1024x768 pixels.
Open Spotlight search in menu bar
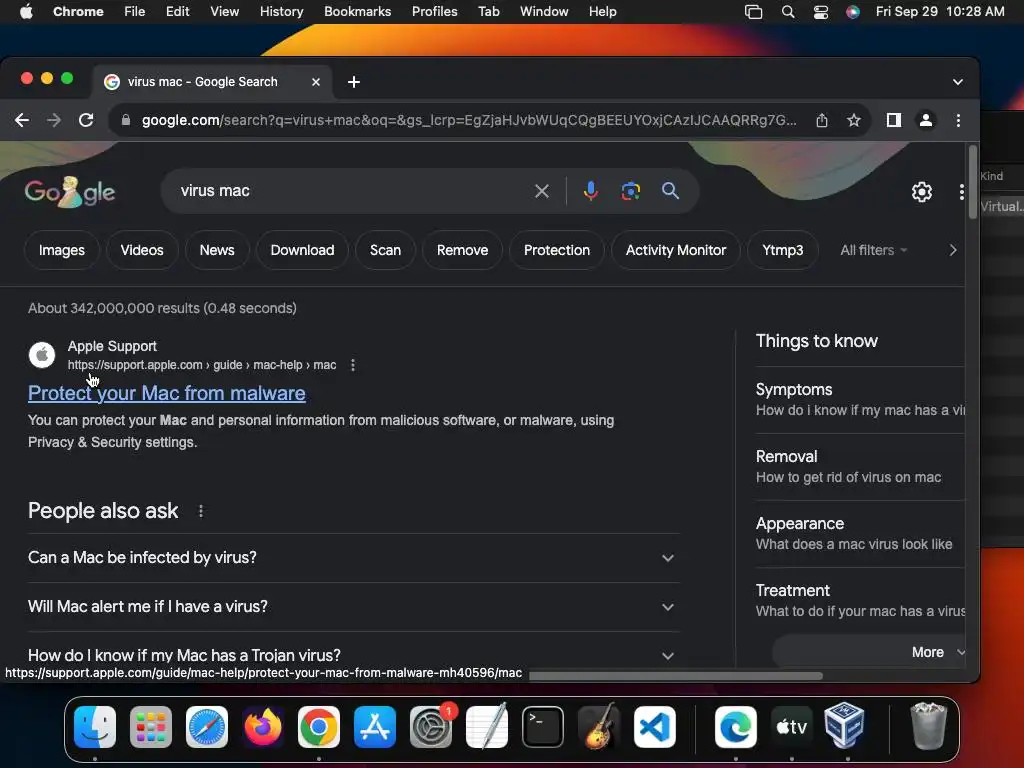[x=788, y=12]
